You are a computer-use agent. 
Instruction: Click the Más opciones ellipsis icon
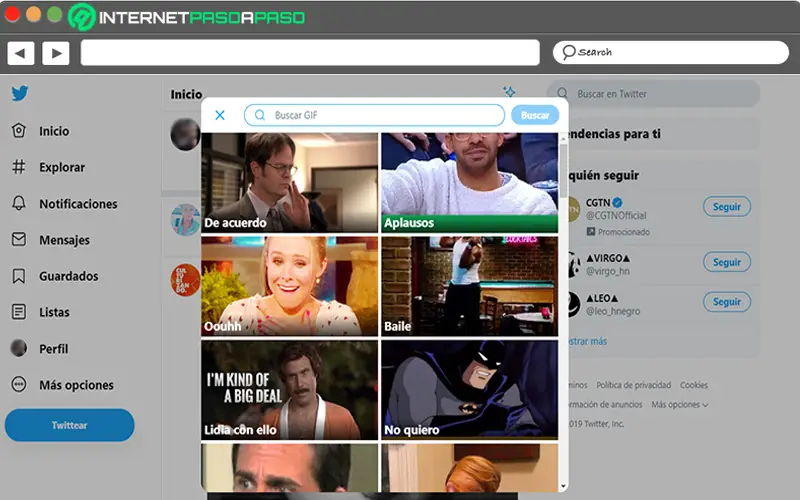[x=19, y=384]
